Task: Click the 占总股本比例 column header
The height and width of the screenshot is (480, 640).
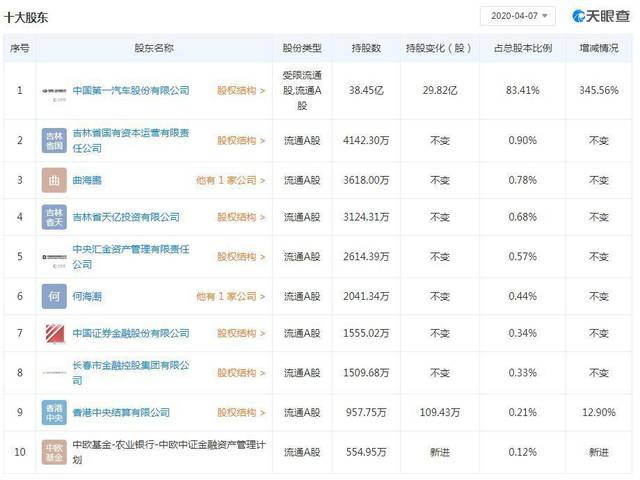Action: click(x=523, y=48)
